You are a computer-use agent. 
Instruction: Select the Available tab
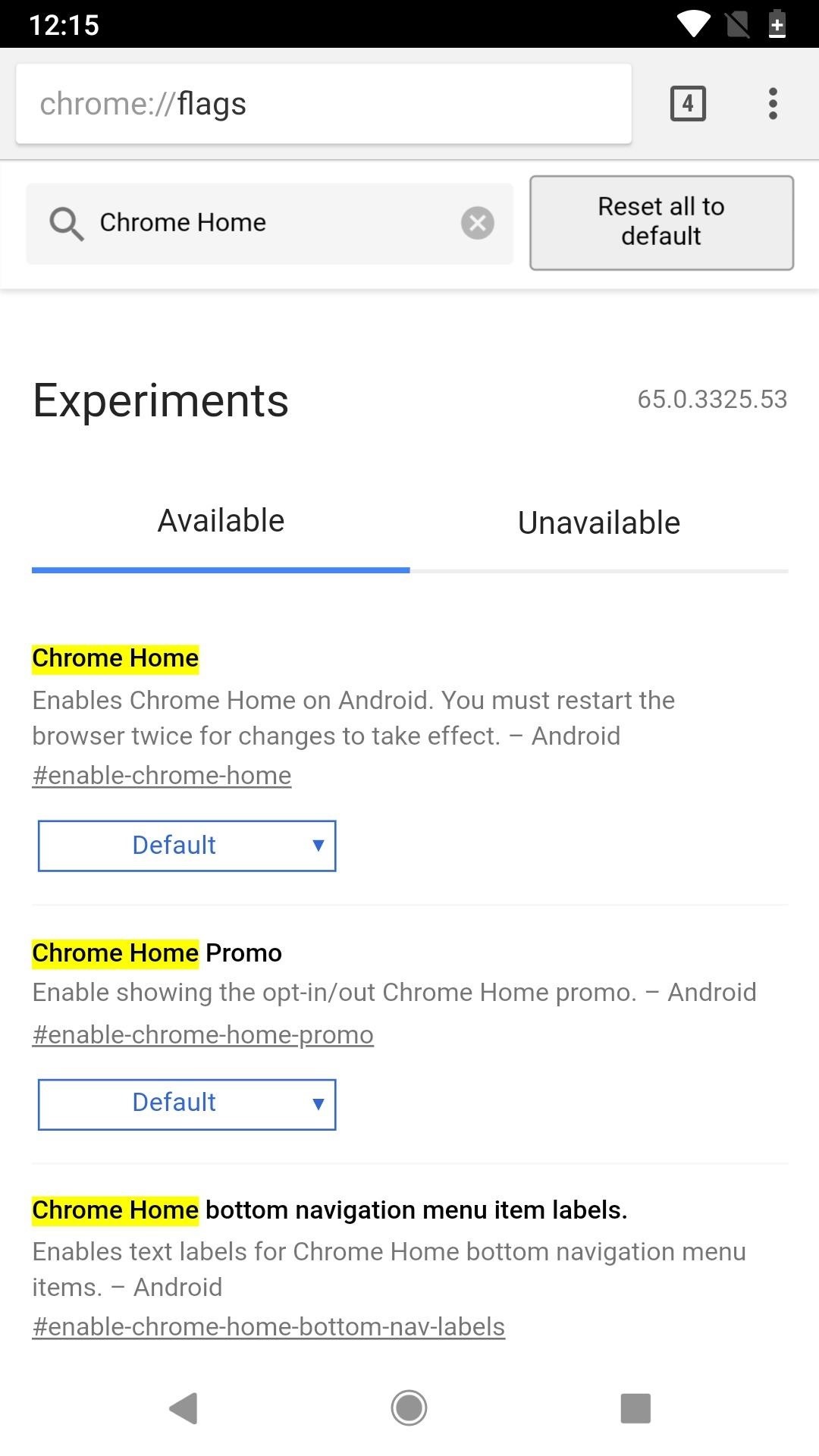pos(219,519)
